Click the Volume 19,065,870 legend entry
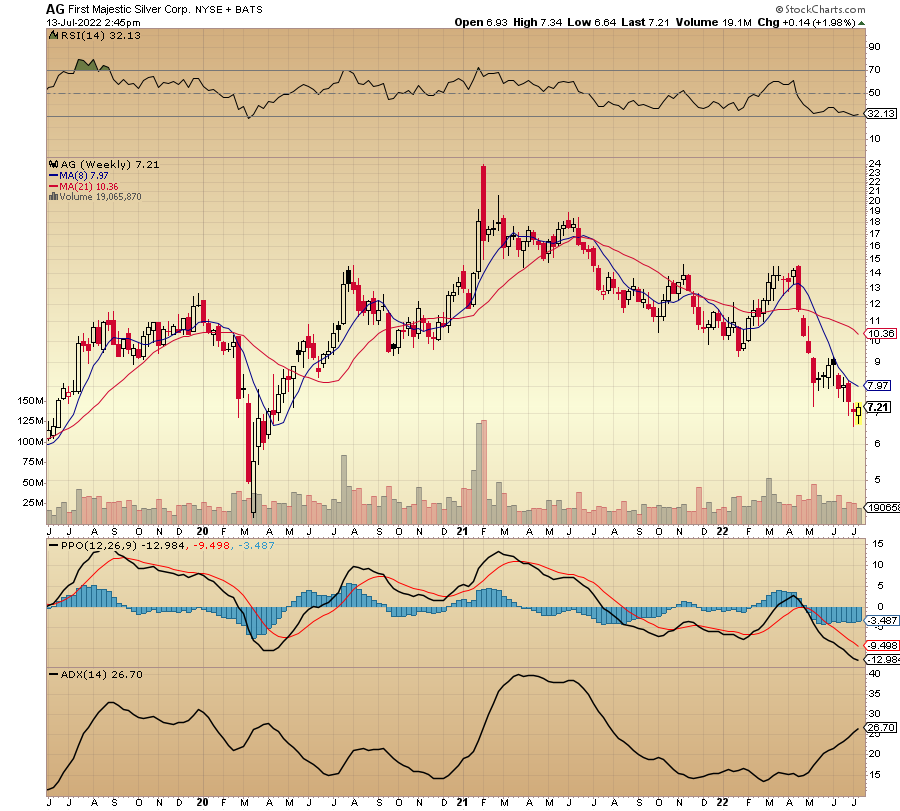 100,197
